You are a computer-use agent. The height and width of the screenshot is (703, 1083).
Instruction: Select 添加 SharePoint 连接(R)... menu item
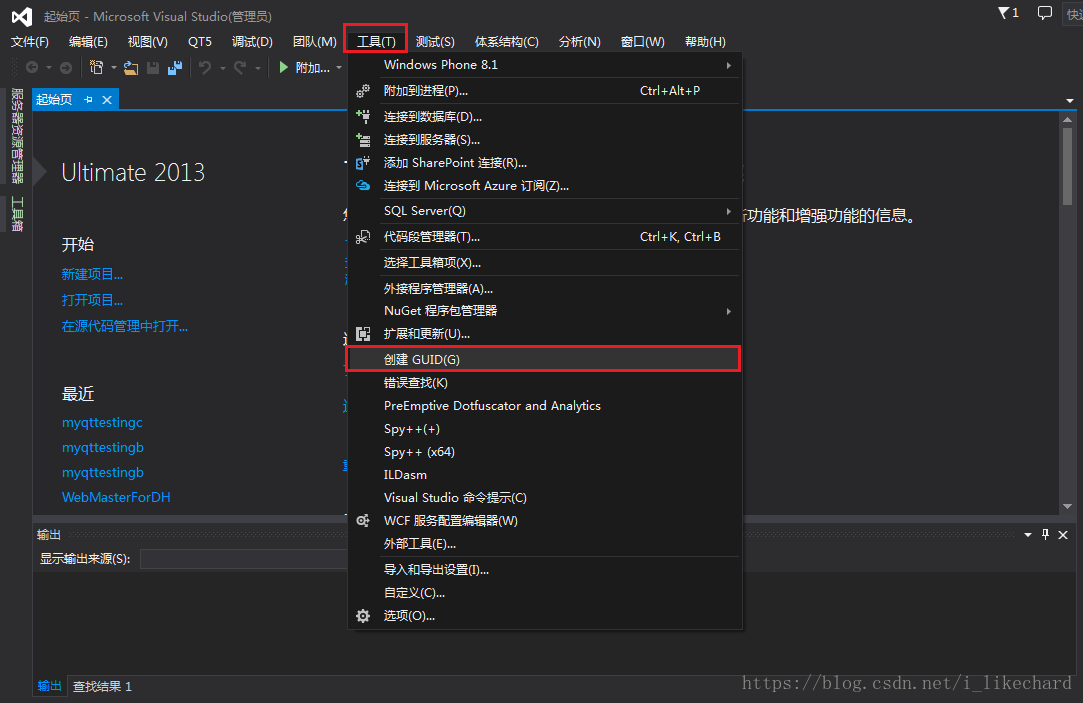(x=545, y=163)
